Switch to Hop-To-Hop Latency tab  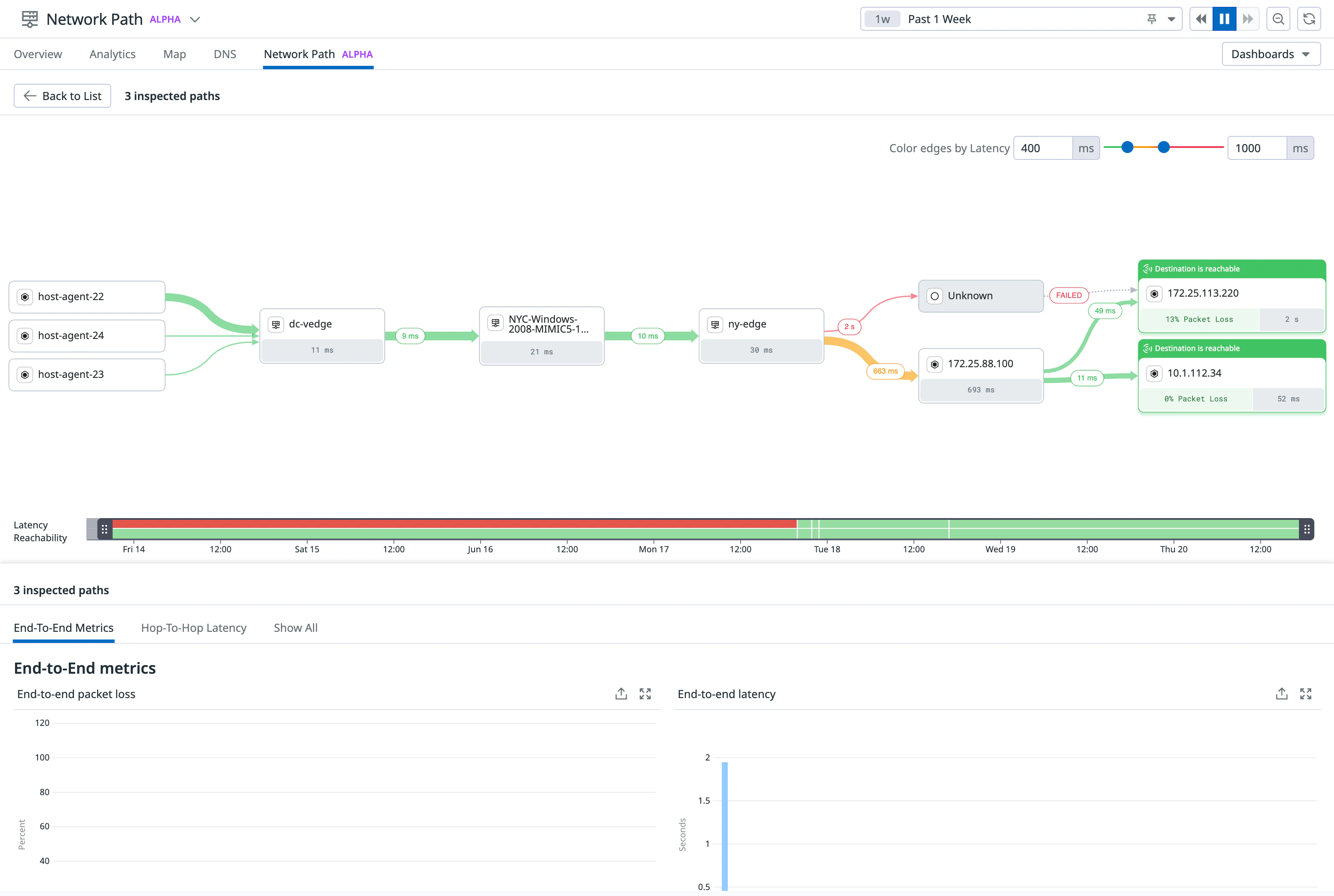pos(193,628)
